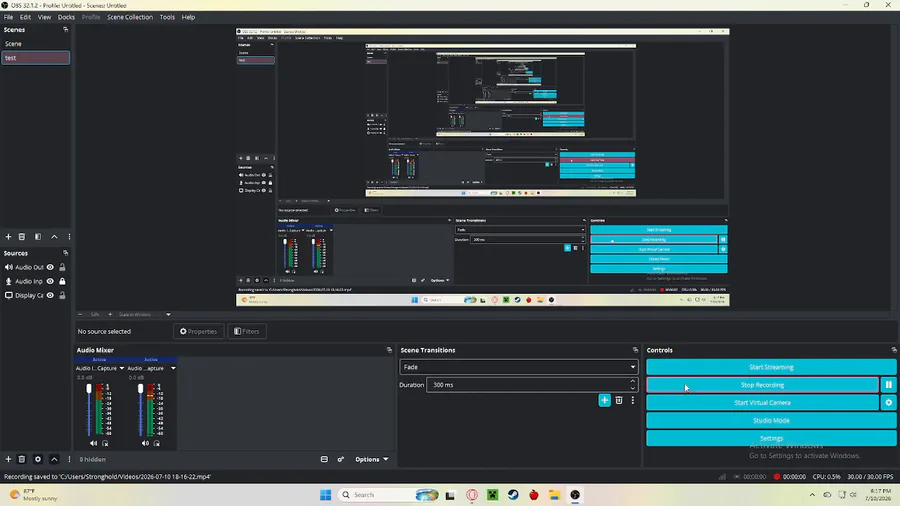Open scene filters icon in Scenes toolbar

point(38,236)
